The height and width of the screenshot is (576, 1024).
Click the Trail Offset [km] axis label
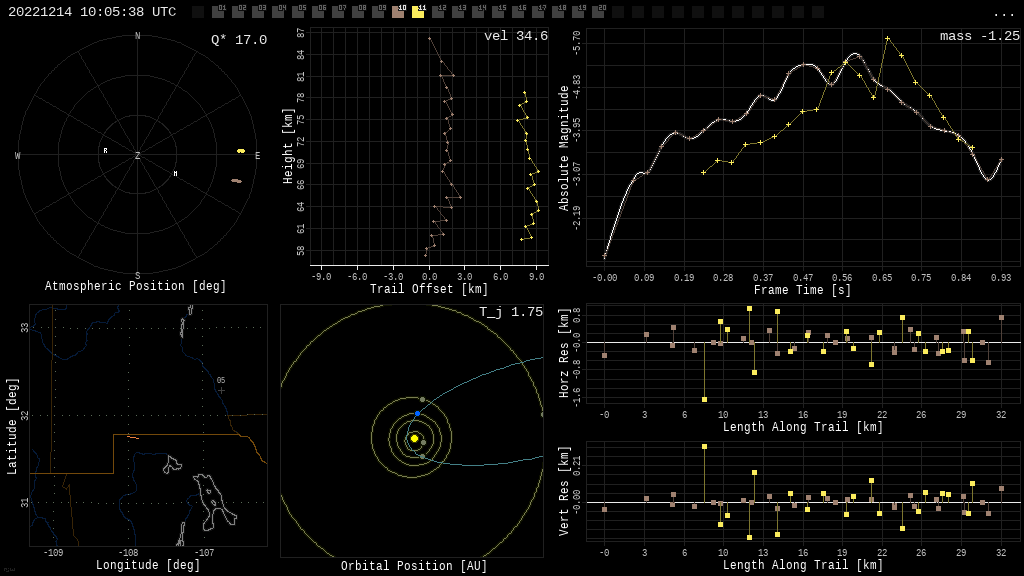coord(429,289)
